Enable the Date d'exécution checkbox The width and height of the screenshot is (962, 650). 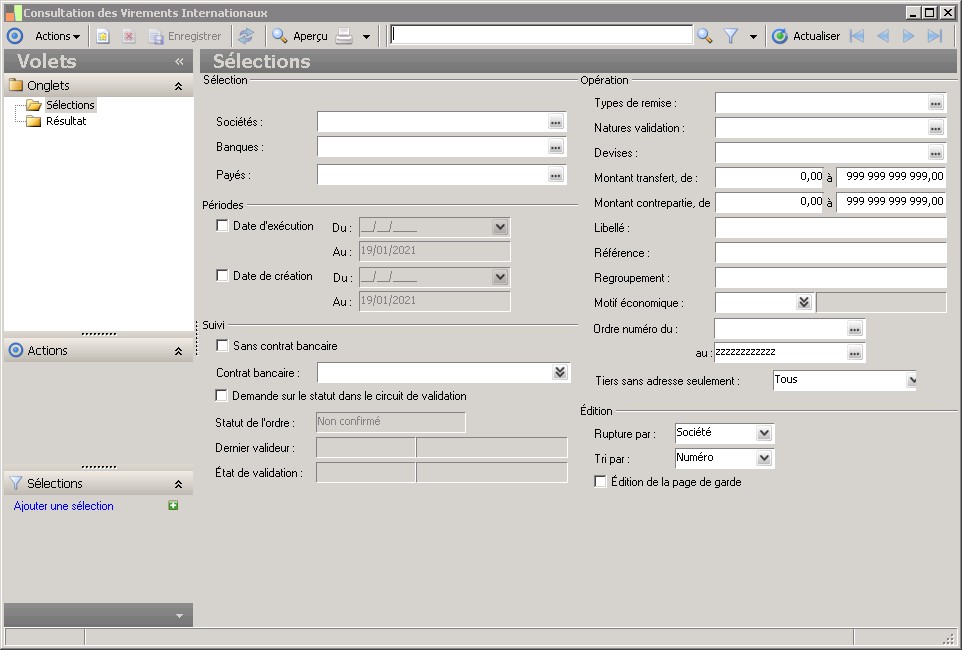(x=223, y=226)
